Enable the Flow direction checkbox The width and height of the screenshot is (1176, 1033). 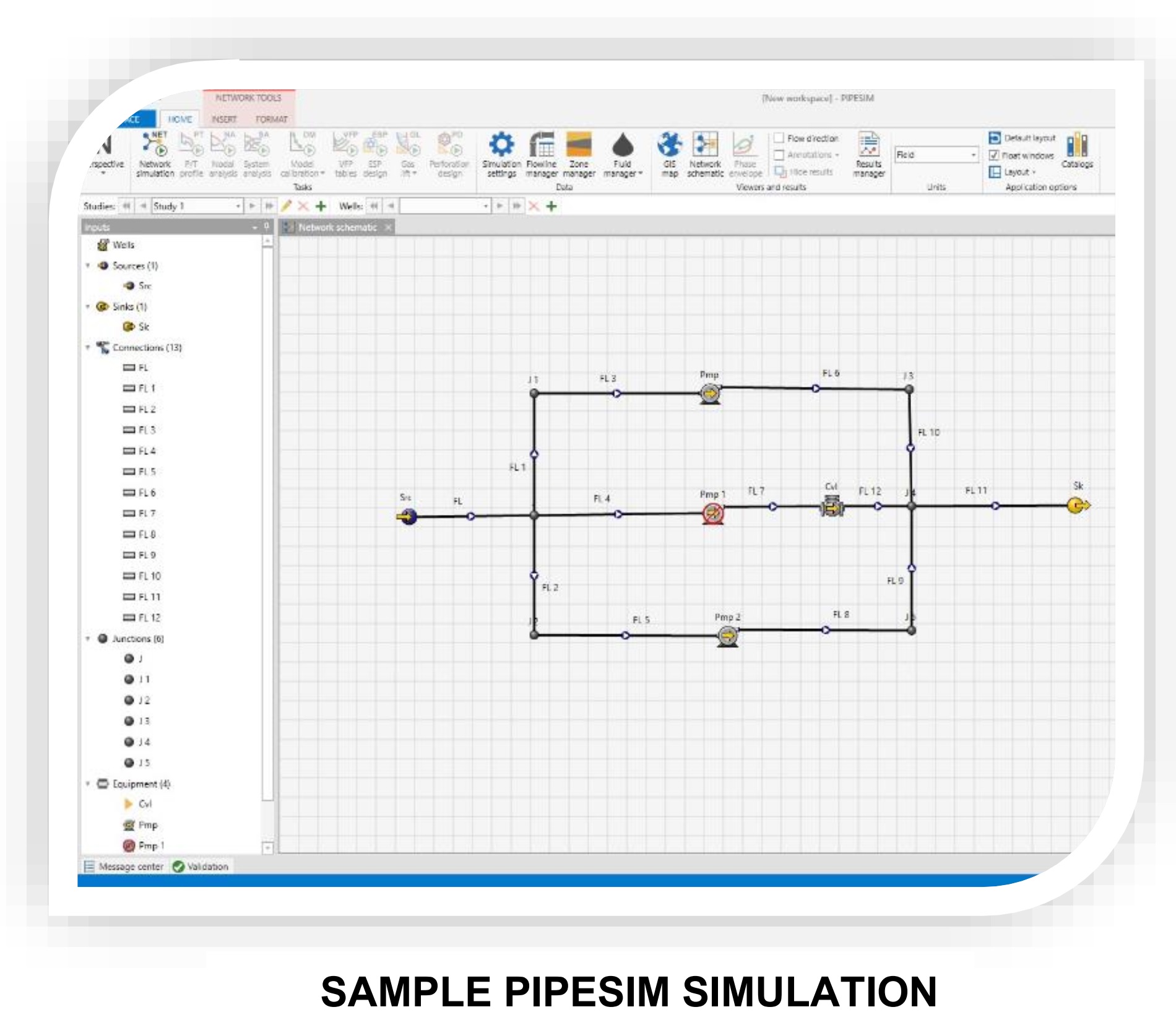click(x=779, y=138)
